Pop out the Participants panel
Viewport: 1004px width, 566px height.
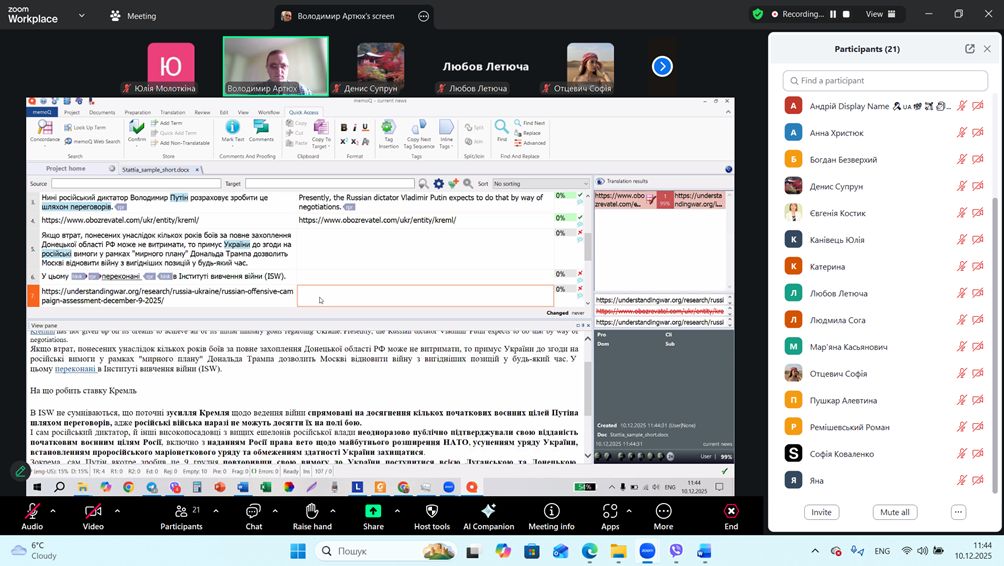coord(969,49)
